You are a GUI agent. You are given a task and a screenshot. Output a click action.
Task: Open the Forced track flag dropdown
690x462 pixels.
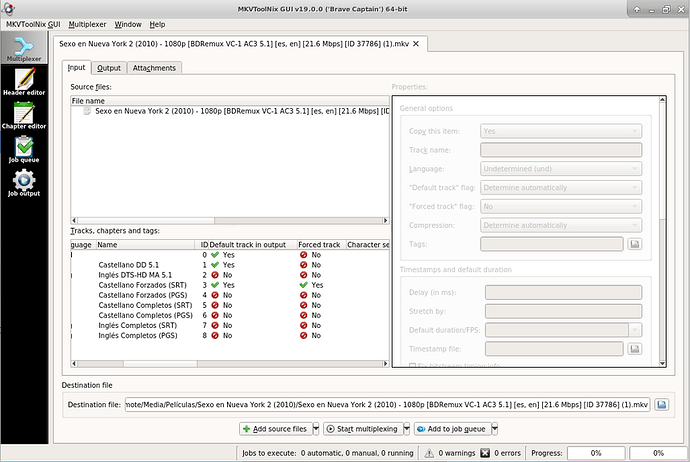point(561,206)
